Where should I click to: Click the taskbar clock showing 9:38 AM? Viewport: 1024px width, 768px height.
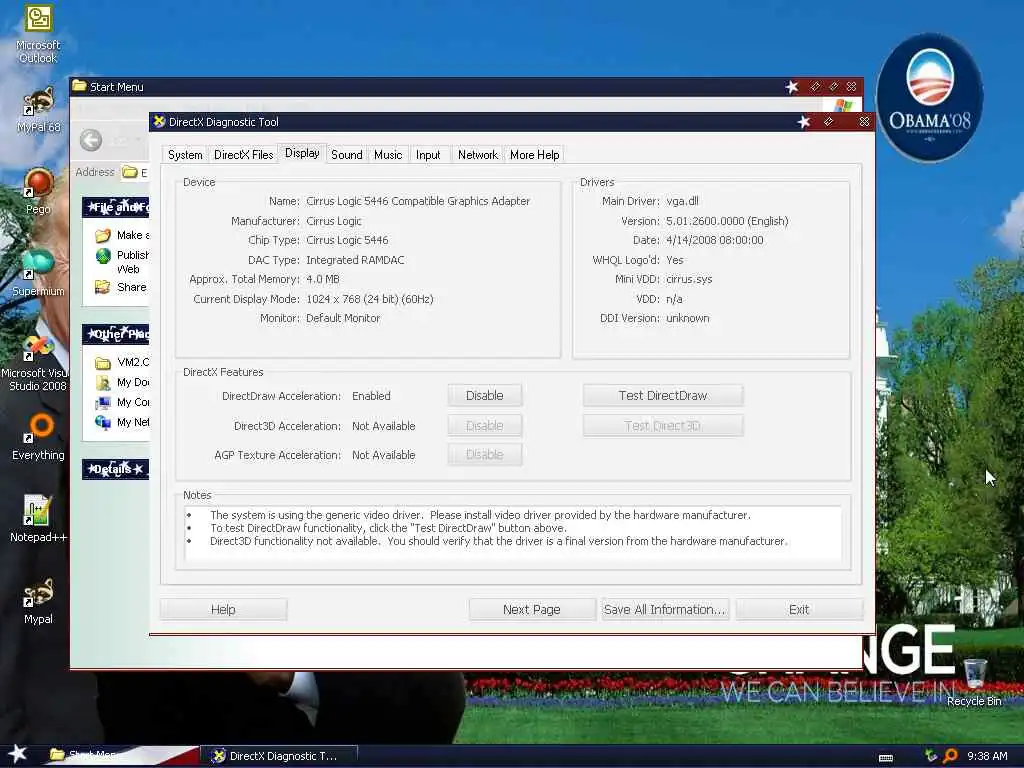point(987,756)
